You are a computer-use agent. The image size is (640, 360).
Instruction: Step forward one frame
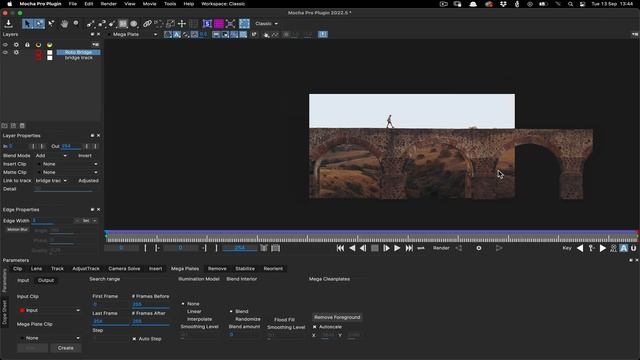[386, 248]
